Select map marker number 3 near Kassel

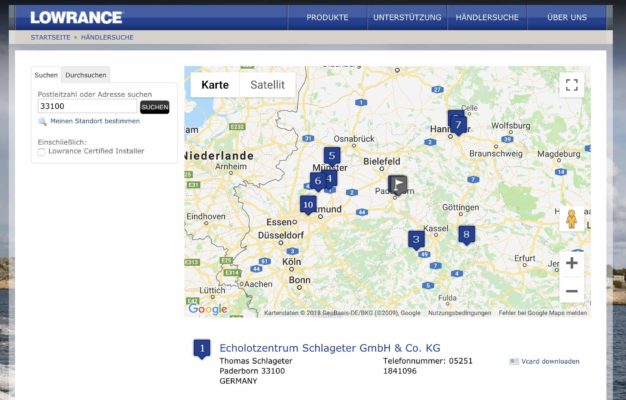click(x=416, y=240)
